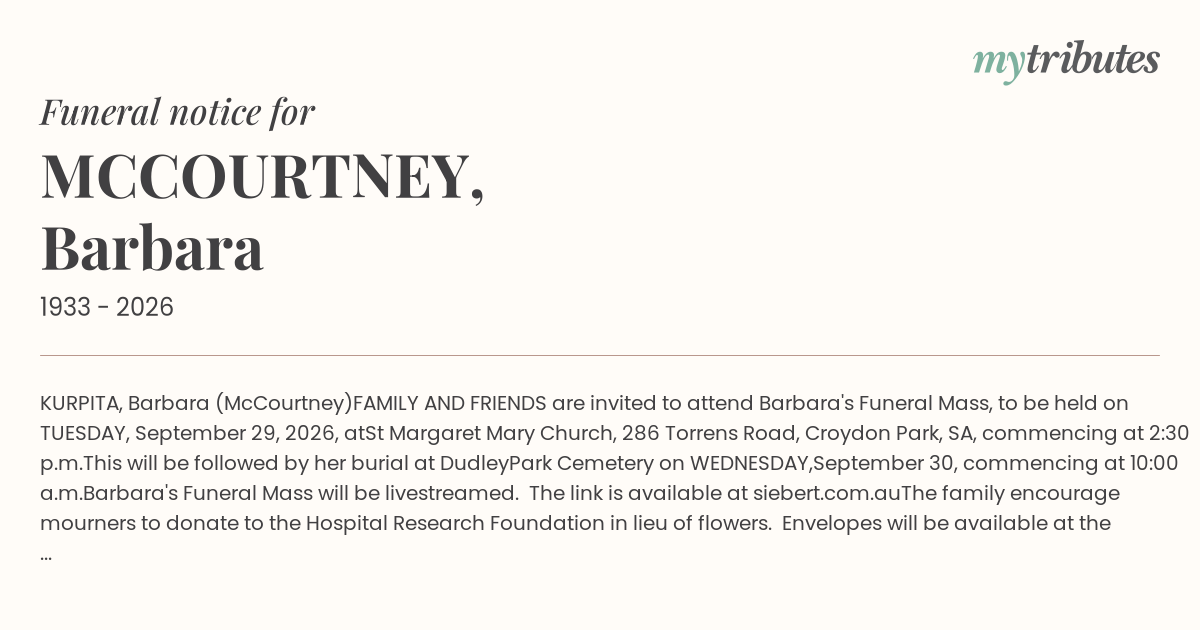The height and width of the screenshot is (630, 1200).
Task: Select the MCCOURTNEY surname heading
Action: [262, 177]
